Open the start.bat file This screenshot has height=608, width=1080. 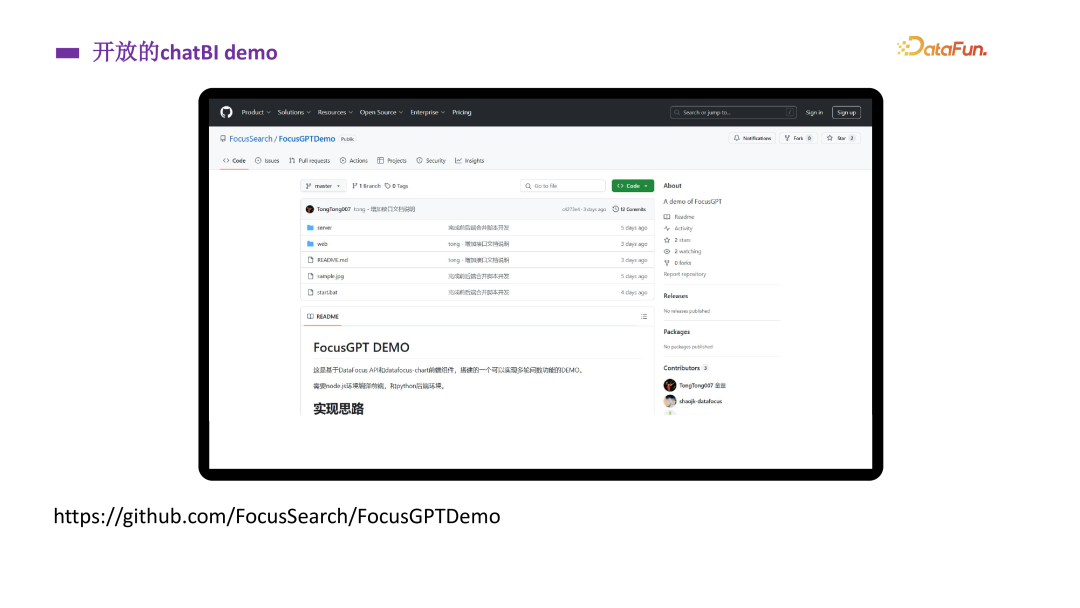tap(327, 293)
